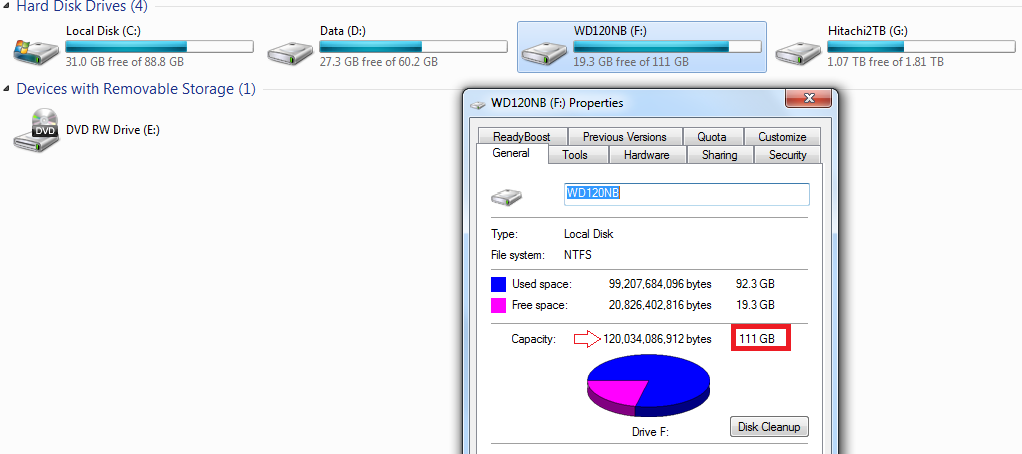Screen dimensions: 1022x454
Task: Click the Hard Disk Drives (4) header
Action: [82, 7]
